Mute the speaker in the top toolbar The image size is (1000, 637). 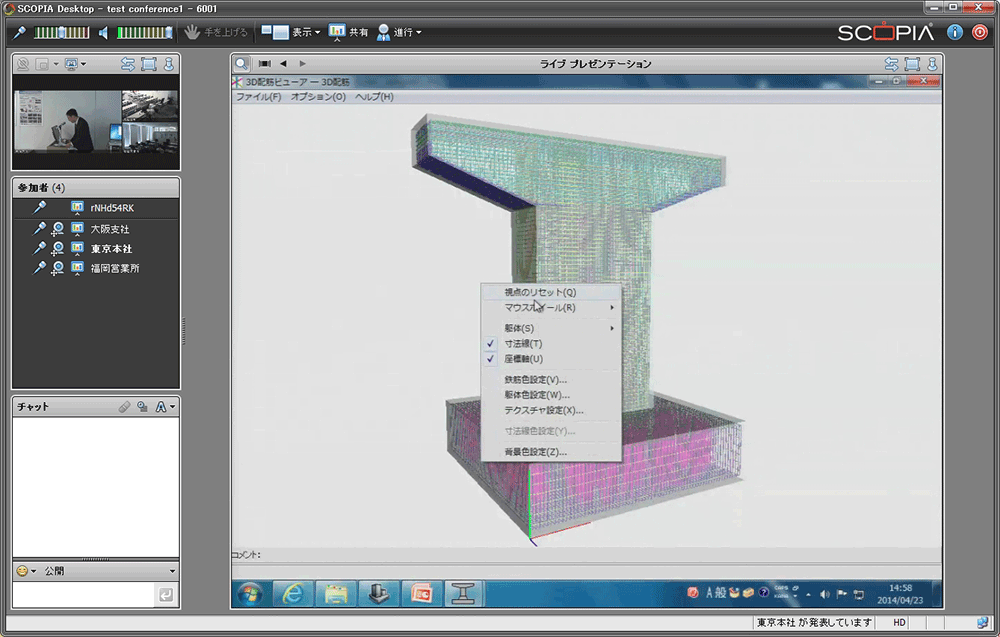(x=103, y=32)
